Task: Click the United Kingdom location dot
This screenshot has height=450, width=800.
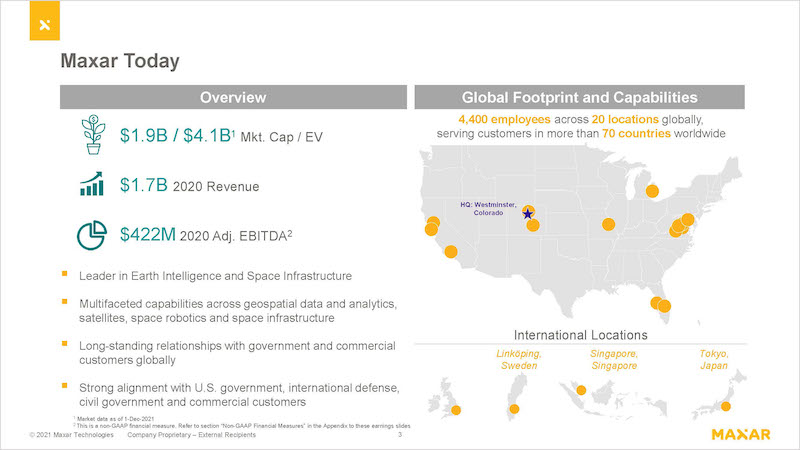Action: (x=456, y=410)
